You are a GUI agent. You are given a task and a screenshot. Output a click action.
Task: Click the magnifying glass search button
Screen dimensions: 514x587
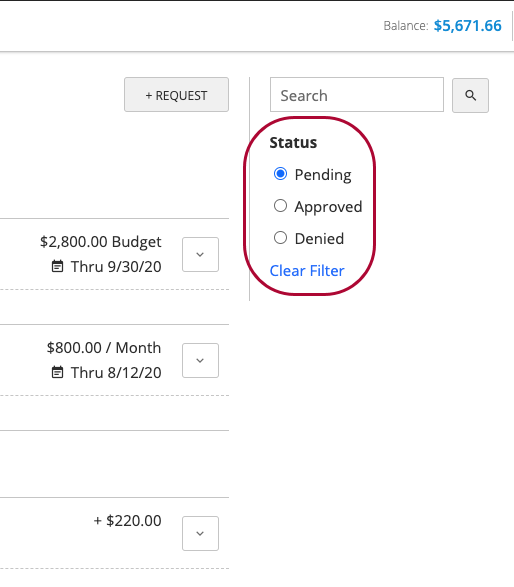click(x=470, y=95)
